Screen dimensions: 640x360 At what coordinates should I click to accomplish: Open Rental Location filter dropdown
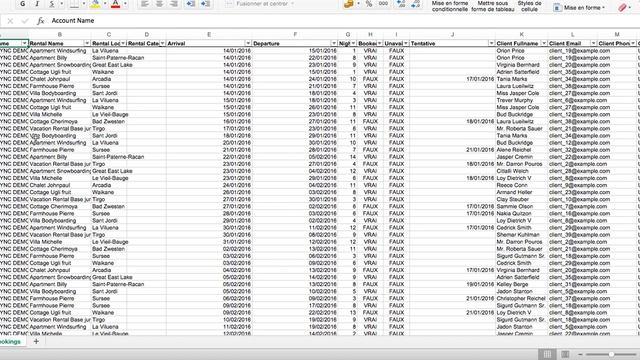tap(123, 43)
